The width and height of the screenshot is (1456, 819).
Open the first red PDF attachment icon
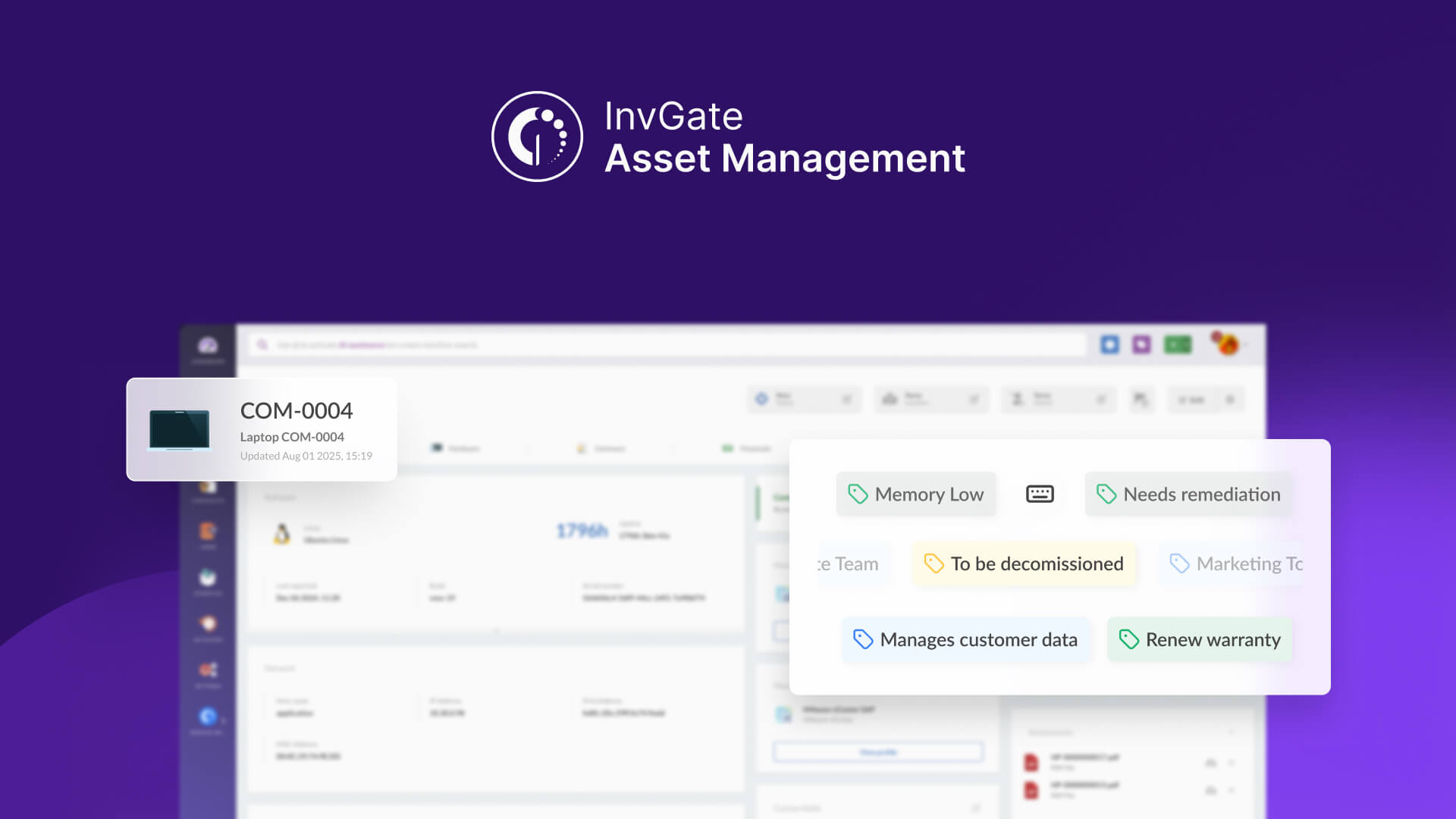[x=1031, y=762]
